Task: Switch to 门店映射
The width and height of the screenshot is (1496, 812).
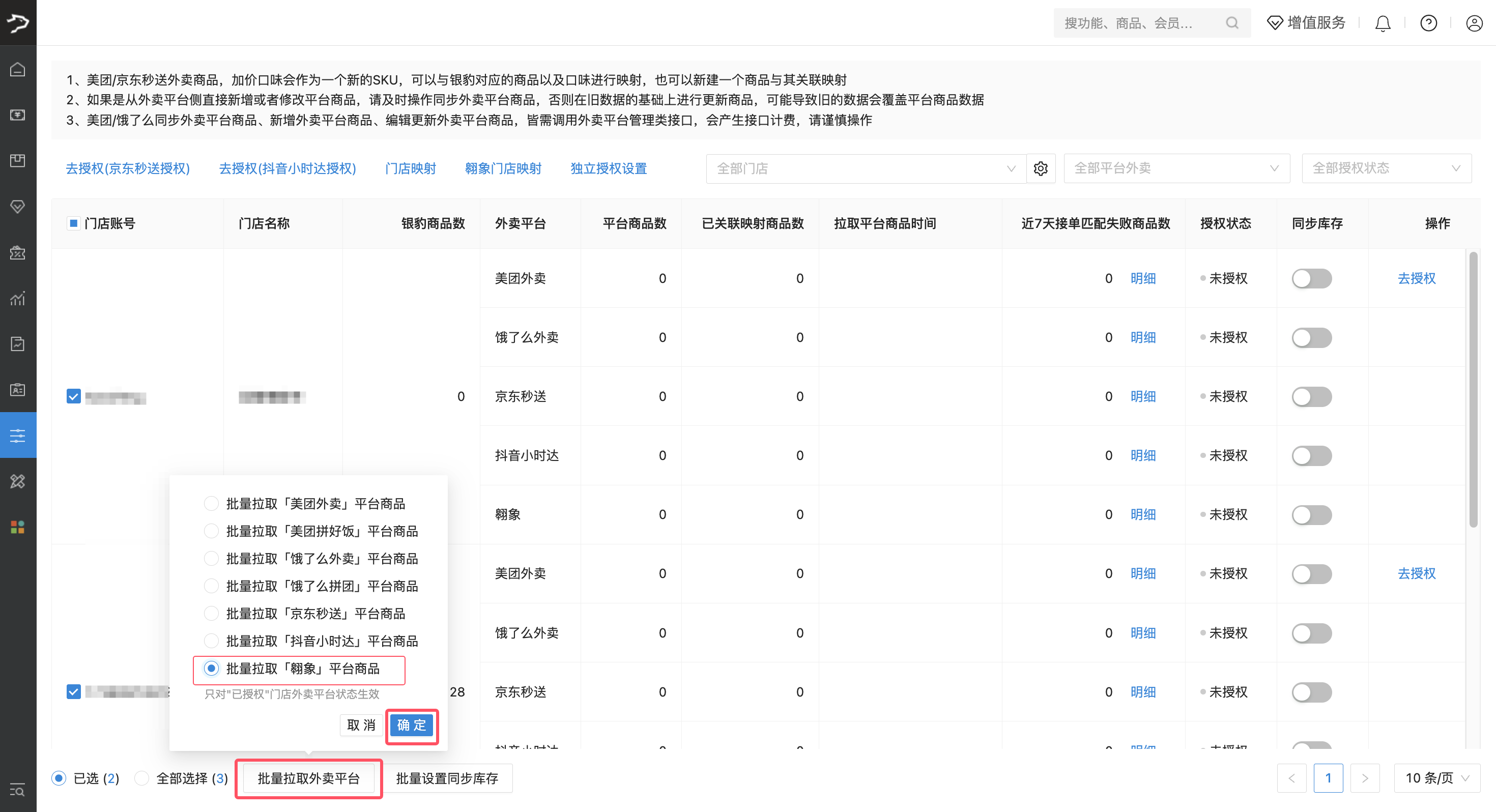Action: tap(410, 168)
